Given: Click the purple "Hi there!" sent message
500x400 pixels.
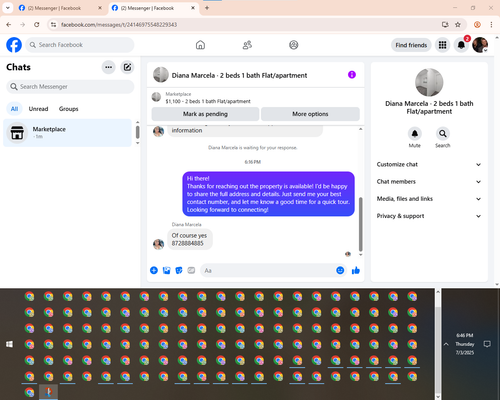Looking at the screenshot, I should click(268, 194).
